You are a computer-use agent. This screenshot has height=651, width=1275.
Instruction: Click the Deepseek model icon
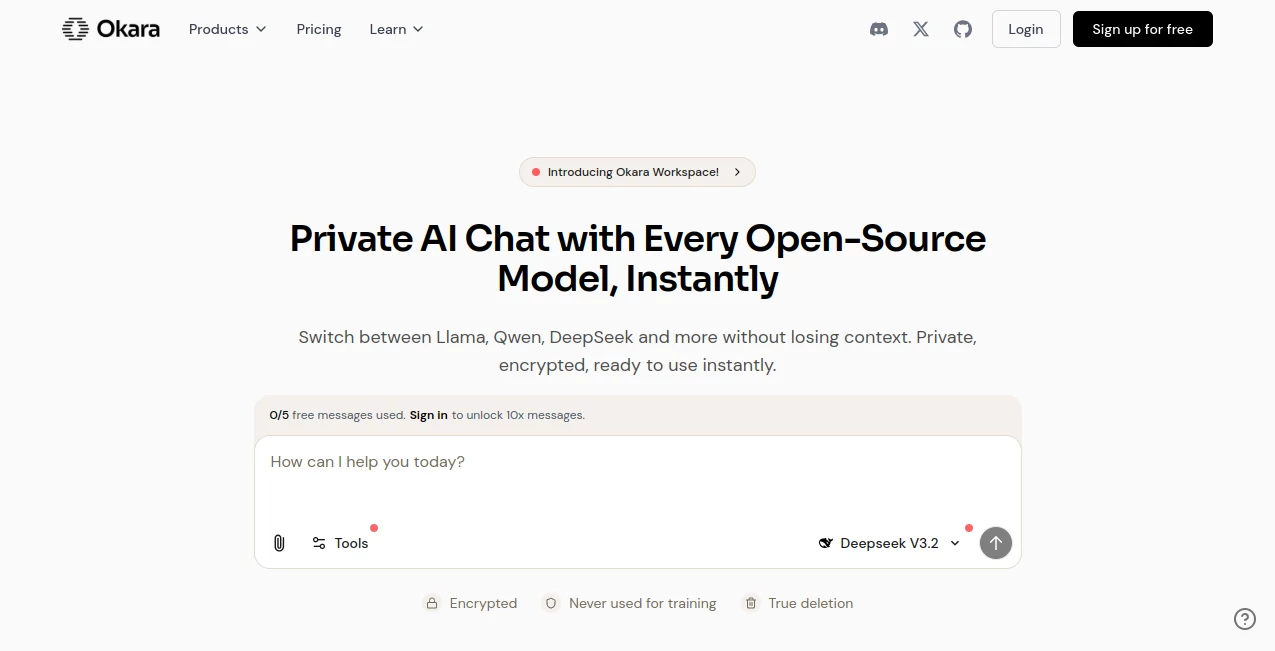pos(825,543)
